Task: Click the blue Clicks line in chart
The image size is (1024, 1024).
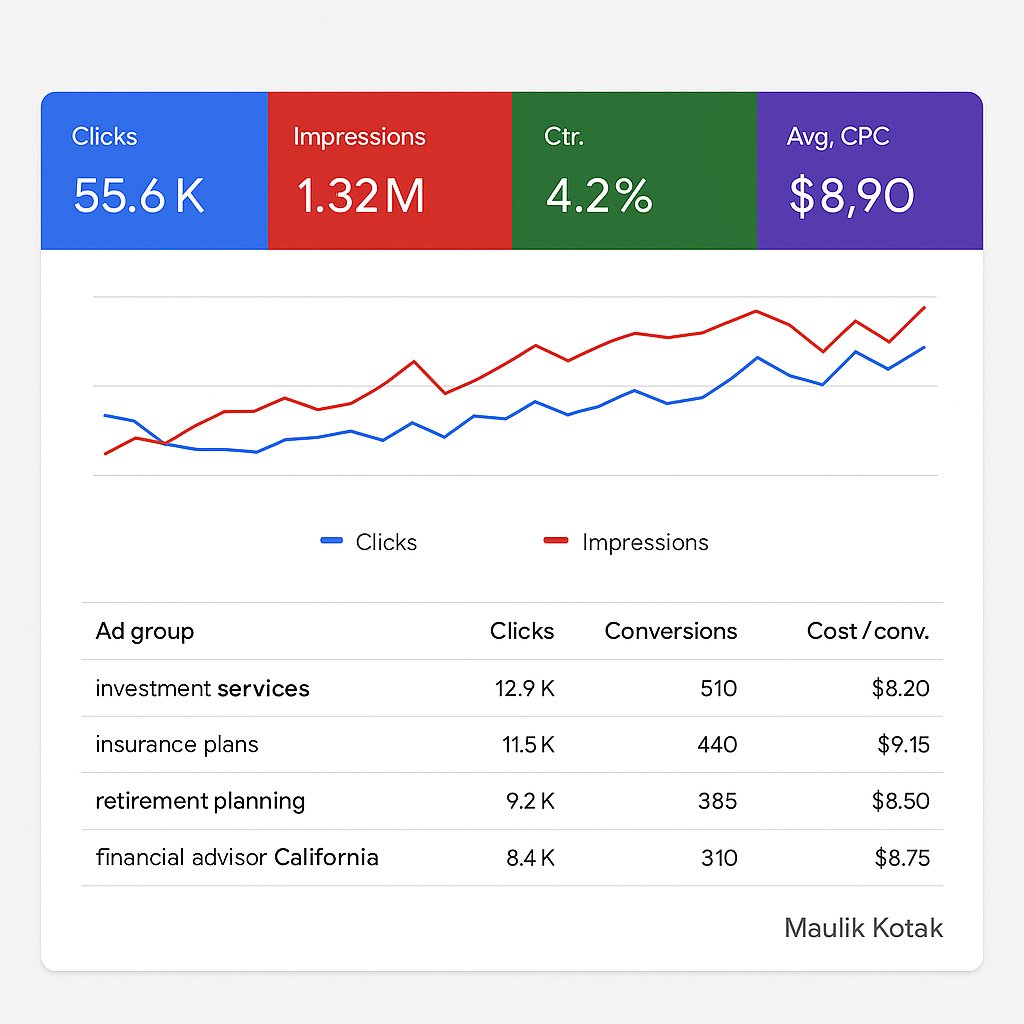Action: pyautogui.click(x=536, y=402)
